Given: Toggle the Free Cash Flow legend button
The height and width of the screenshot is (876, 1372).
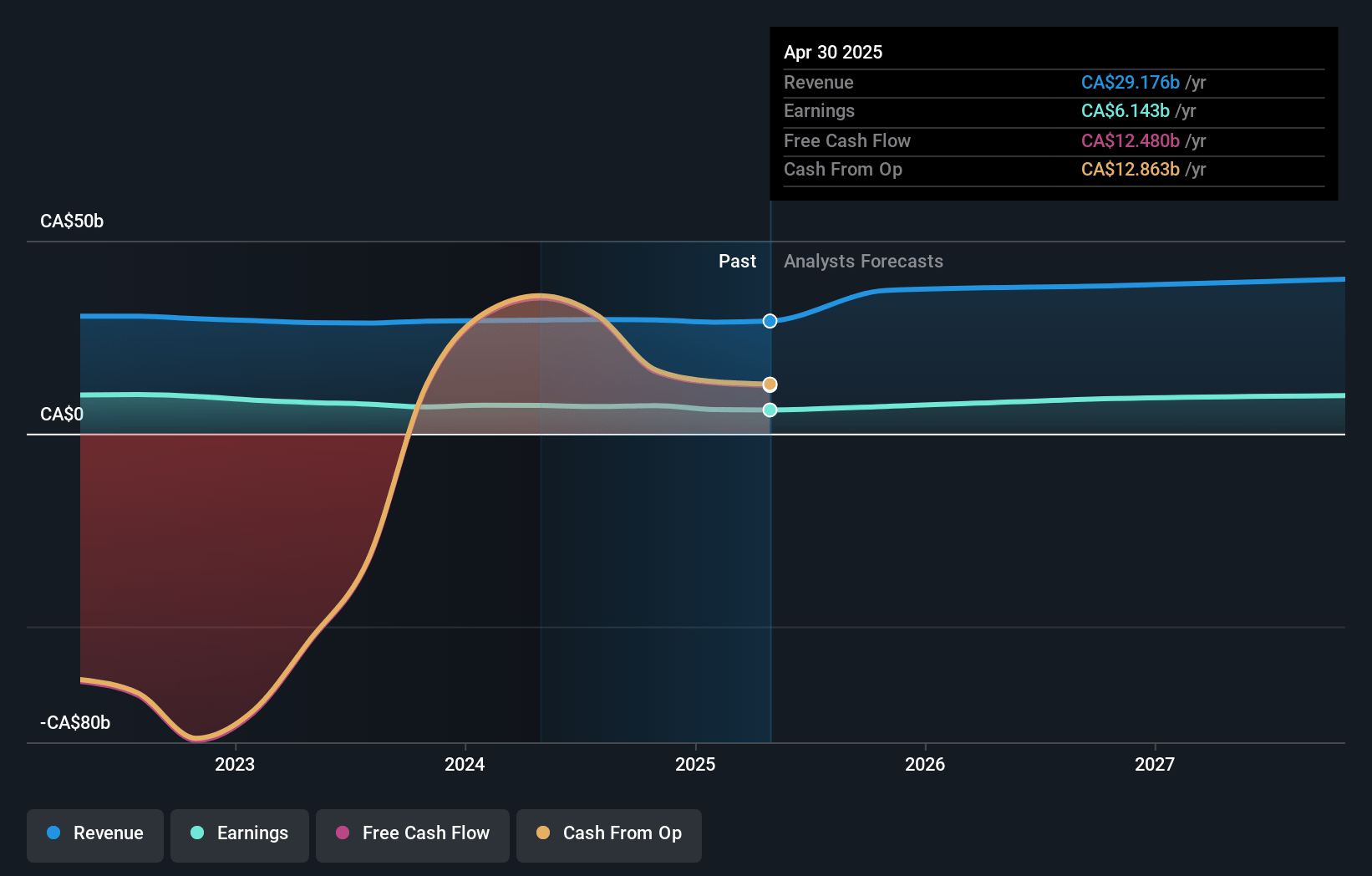Looking at the screenshot, I should (413, 835).
